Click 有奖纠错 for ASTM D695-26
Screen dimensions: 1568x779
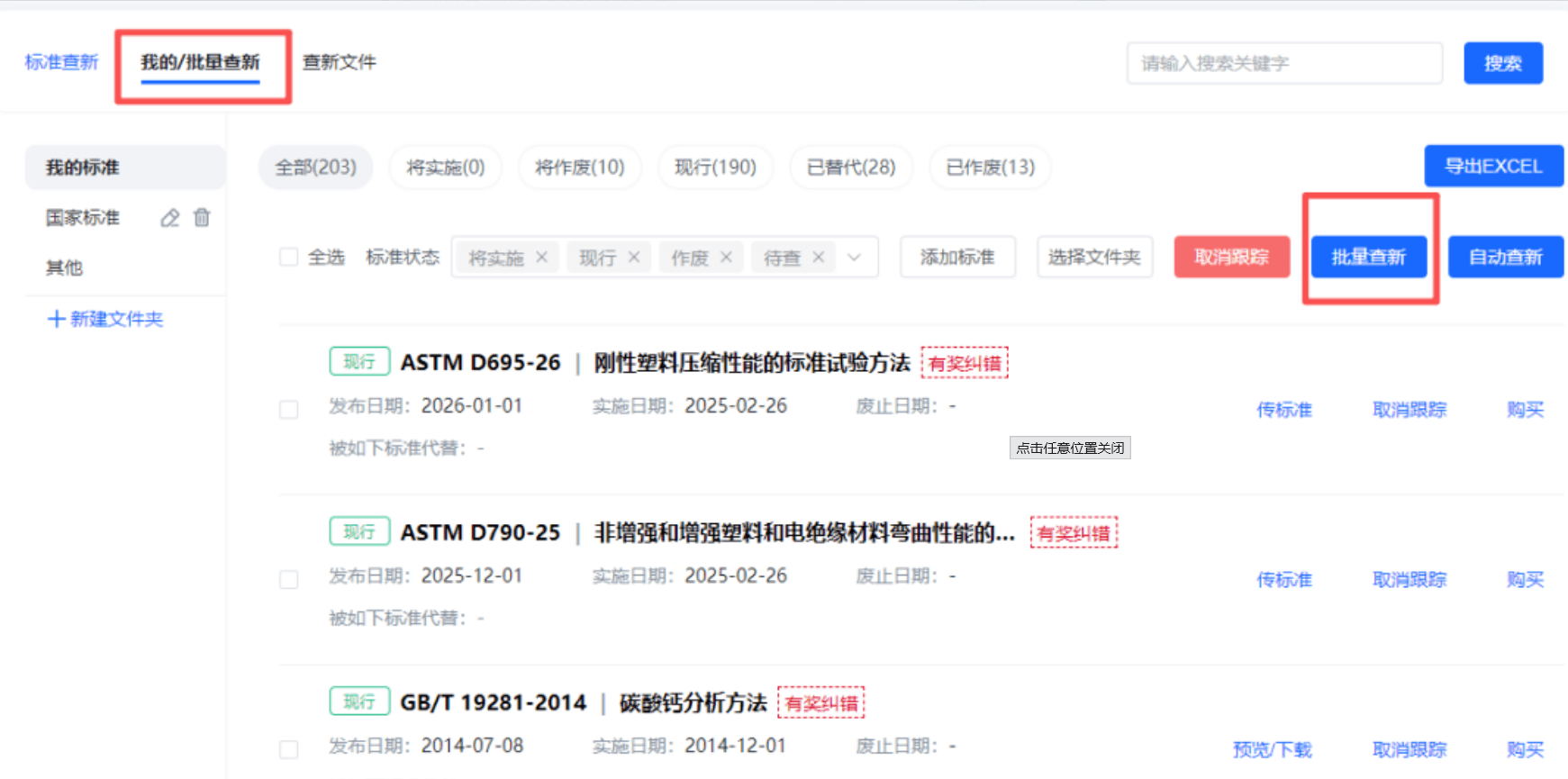point(965,363)
